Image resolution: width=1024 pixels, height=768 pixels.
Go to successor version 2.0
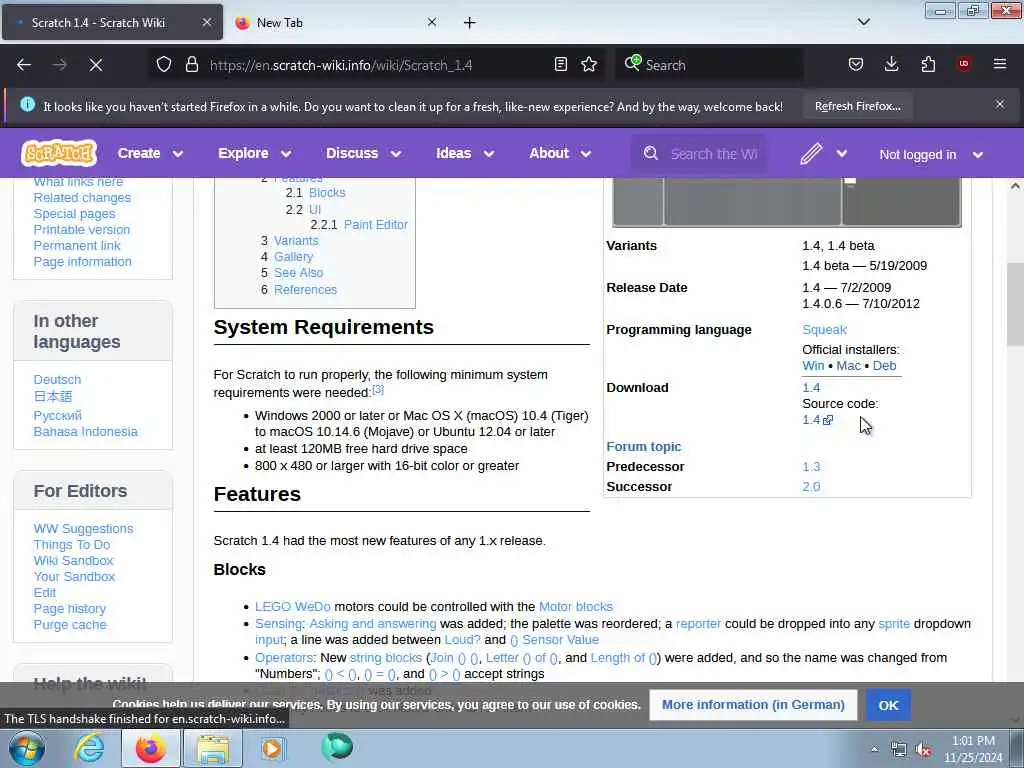click(x=811, y=487)
